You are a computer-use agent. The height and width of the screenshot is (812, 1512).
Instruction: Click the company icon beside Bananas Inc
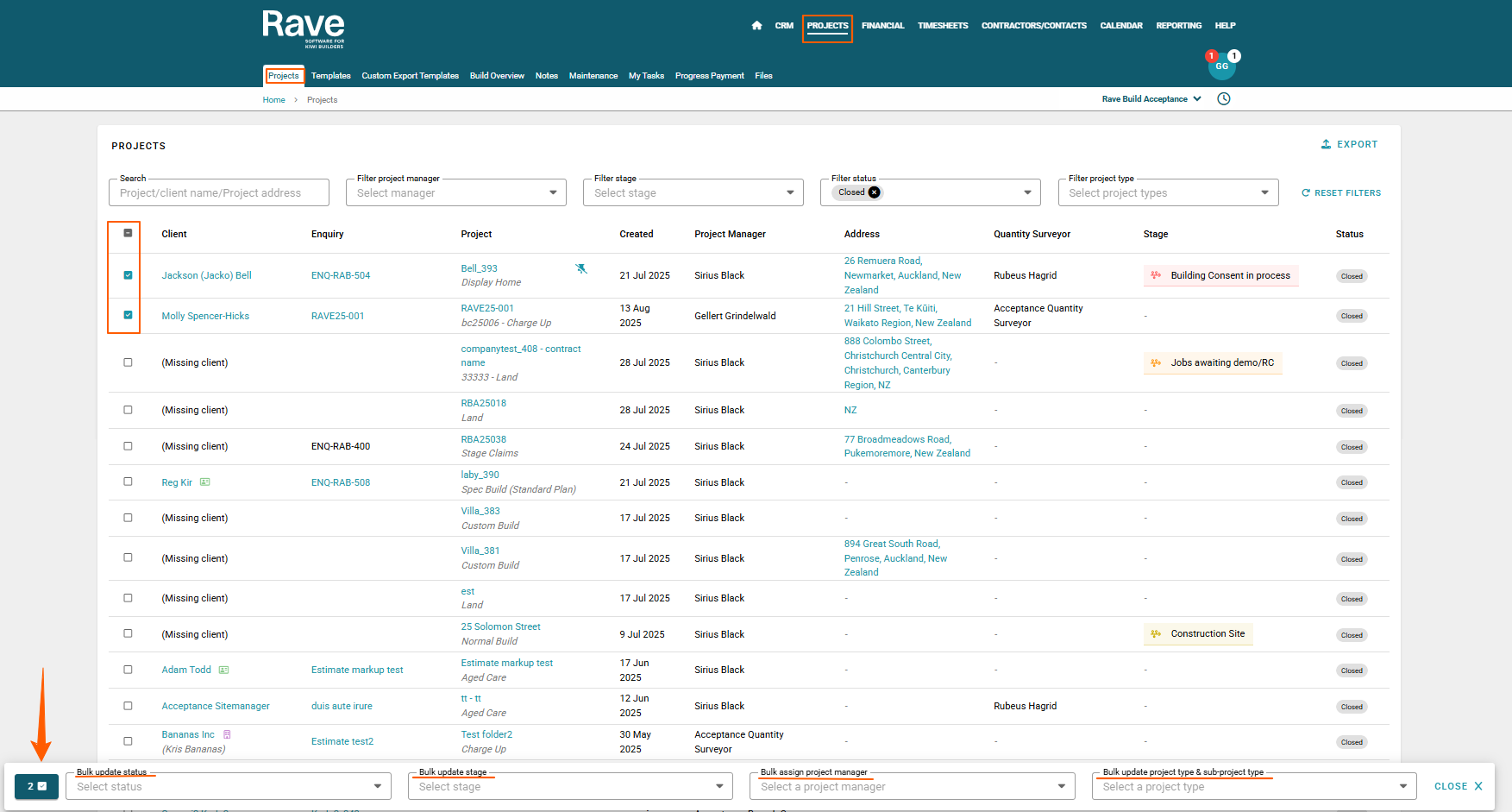click(x=228, y=734)
